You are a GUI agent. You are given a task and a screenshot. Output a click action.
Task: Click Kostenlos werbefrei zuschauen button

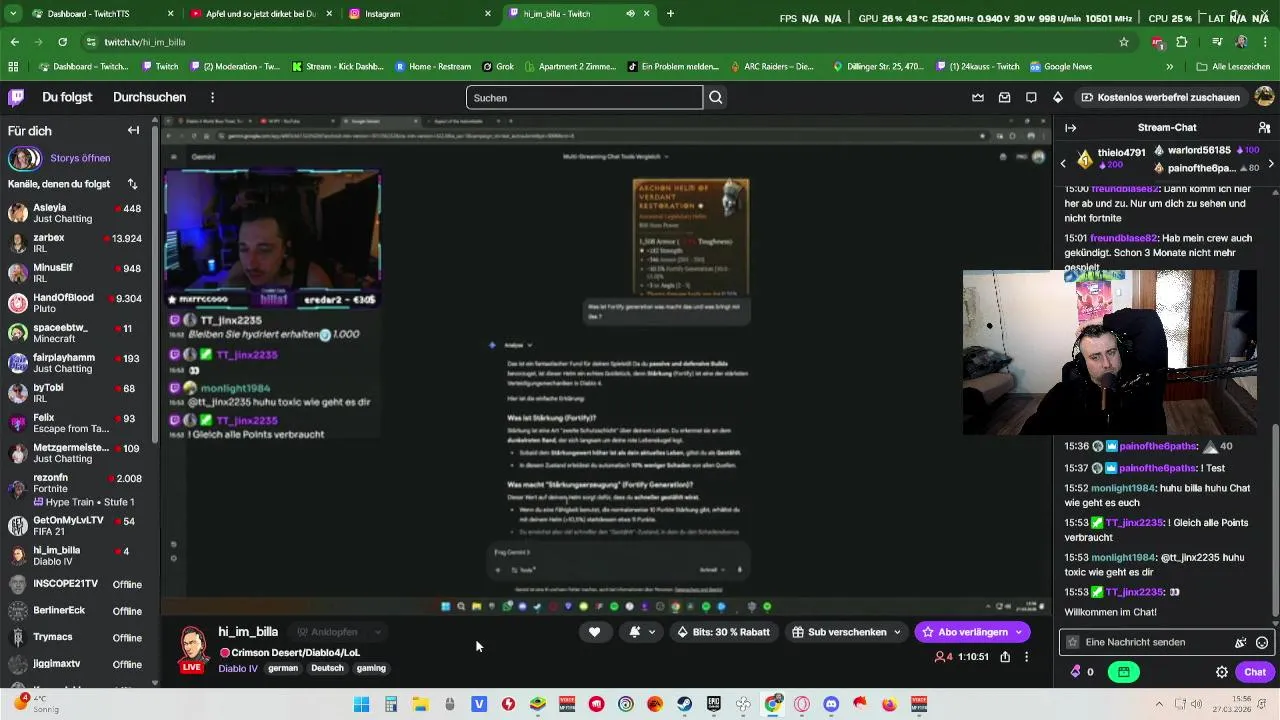pos(1160,97)
